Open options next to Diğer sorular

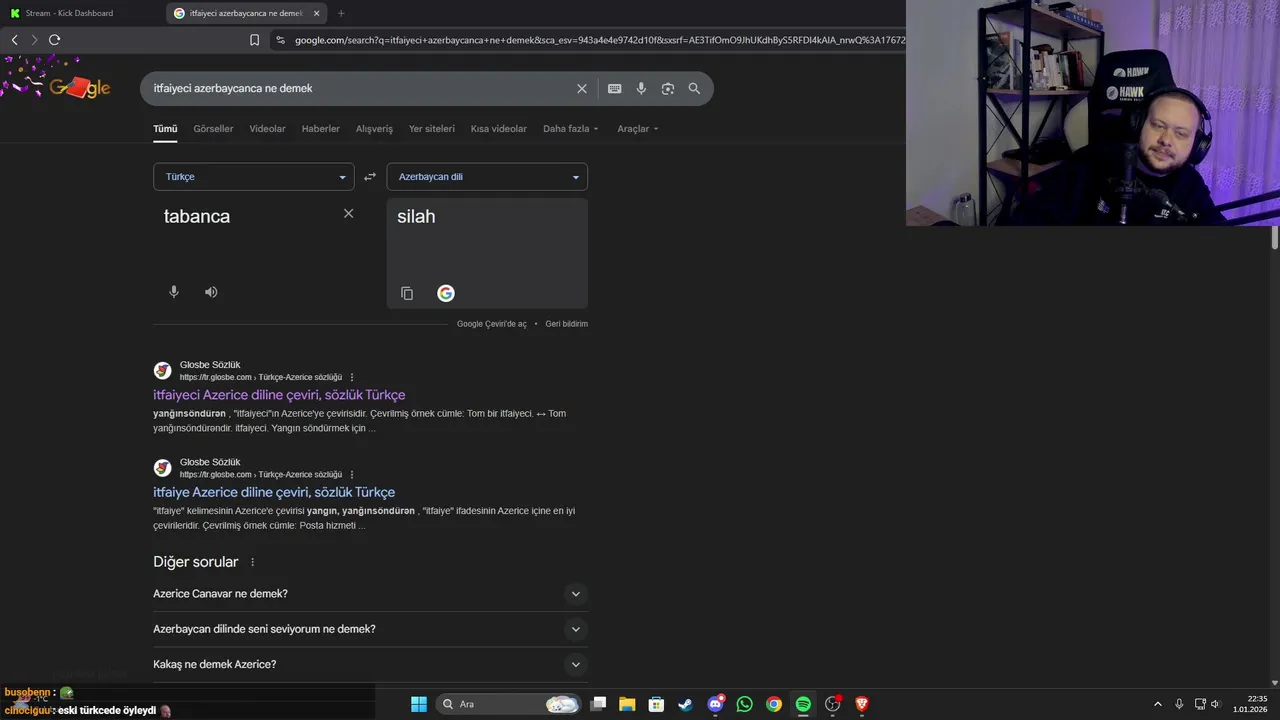252,563
